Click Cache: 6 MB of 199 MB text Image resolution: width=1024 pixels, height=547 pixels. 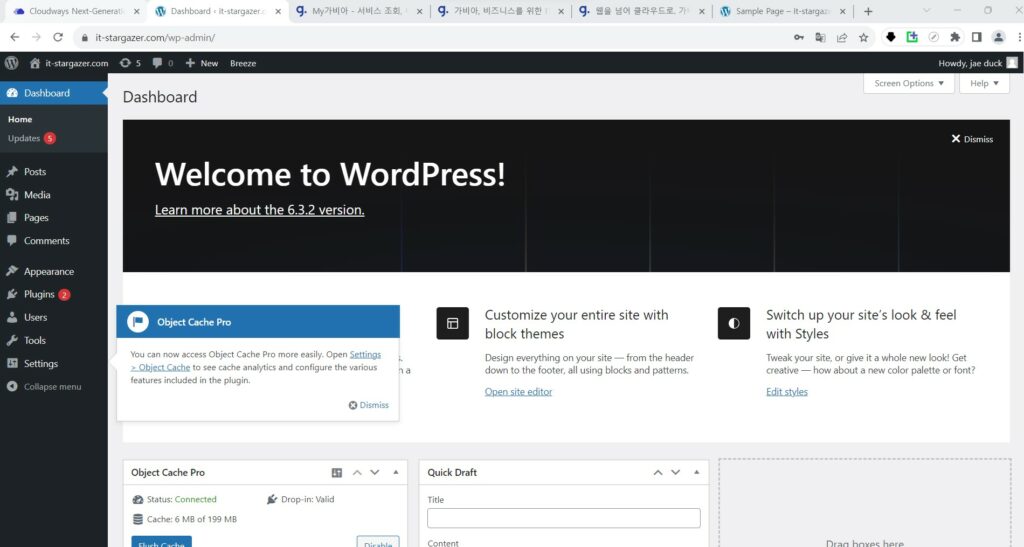coord(191,520)
